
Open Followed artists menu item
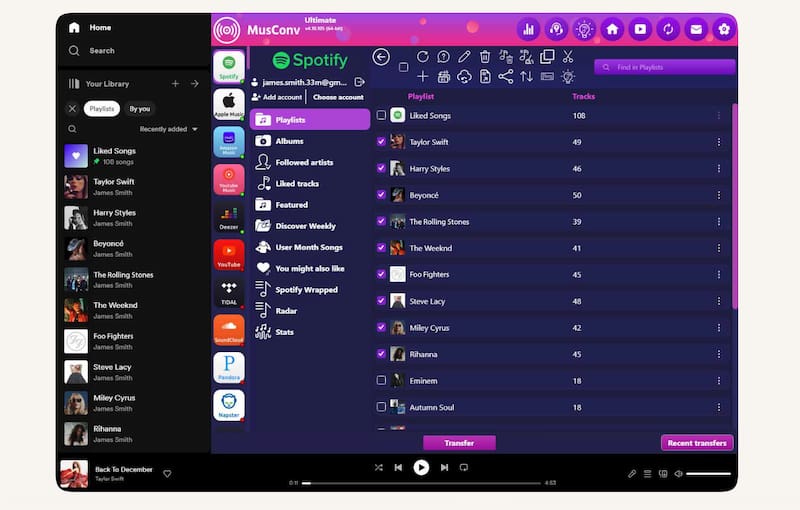pos(310,162)
